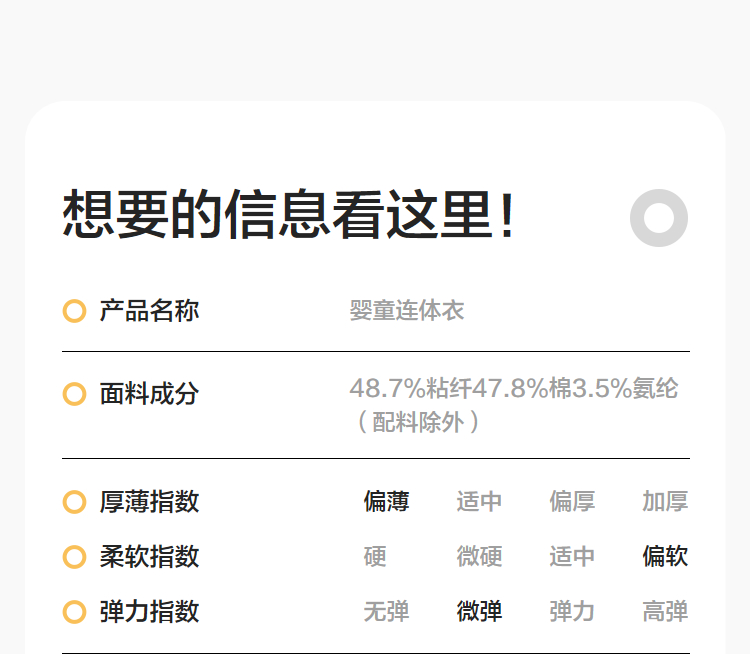The height and width of the screenshot is (654, 750).
Task: Select the 偏薄 thickness option
Action: pyautogui.click(x=386, y=501)
